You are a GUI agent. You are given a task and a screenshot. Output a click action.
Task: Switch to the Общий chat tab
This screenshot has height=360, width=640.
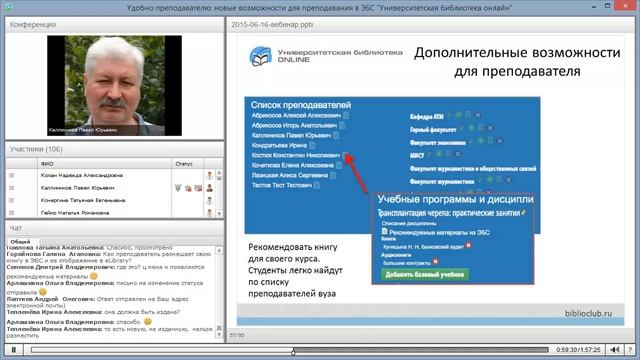[x=20, y=242]
